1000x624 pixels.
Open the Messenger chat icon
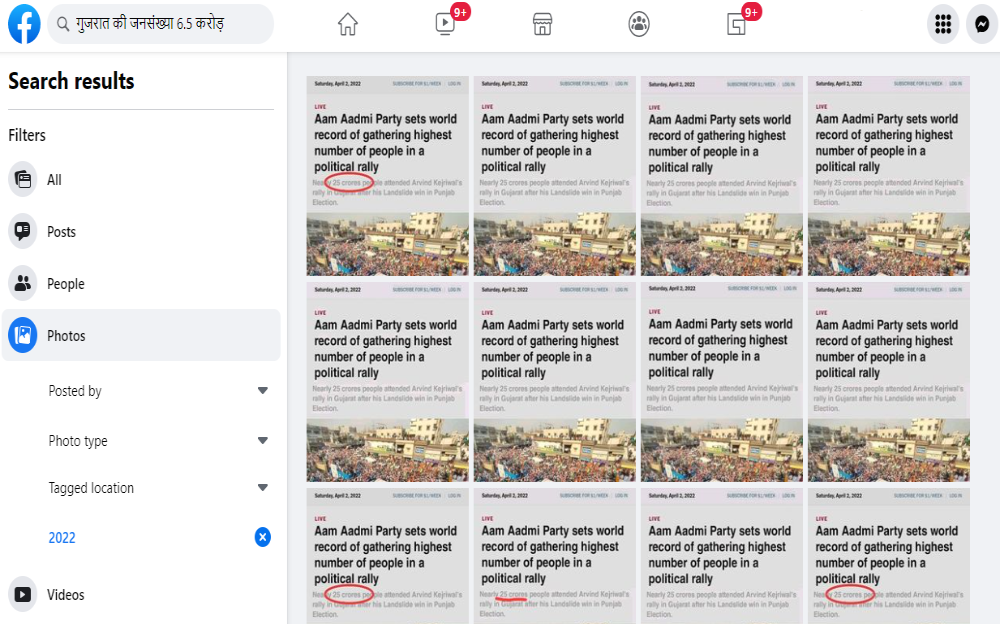coord(981,25)
